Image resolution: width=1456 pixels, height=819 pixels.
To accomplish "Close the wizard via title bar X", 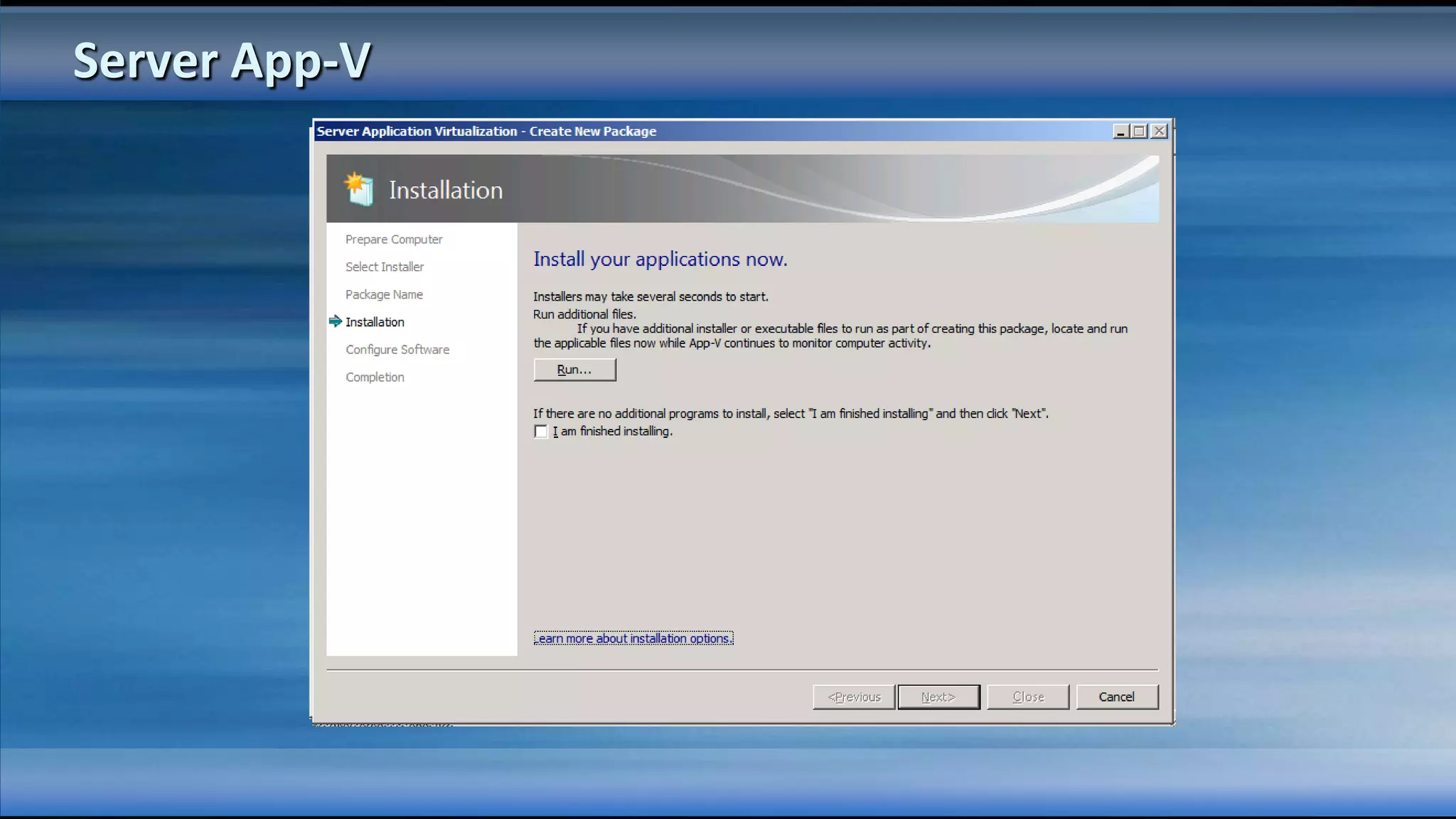I will 1159,132.
